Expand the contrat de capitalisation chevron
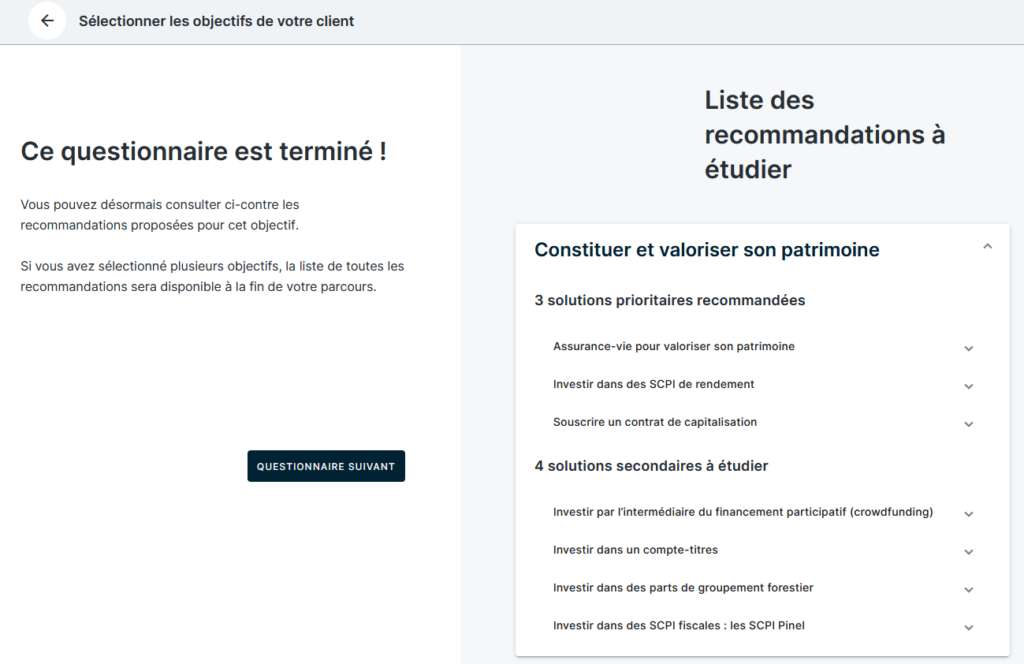The image size is (1024, 664). tap(968, 424)
